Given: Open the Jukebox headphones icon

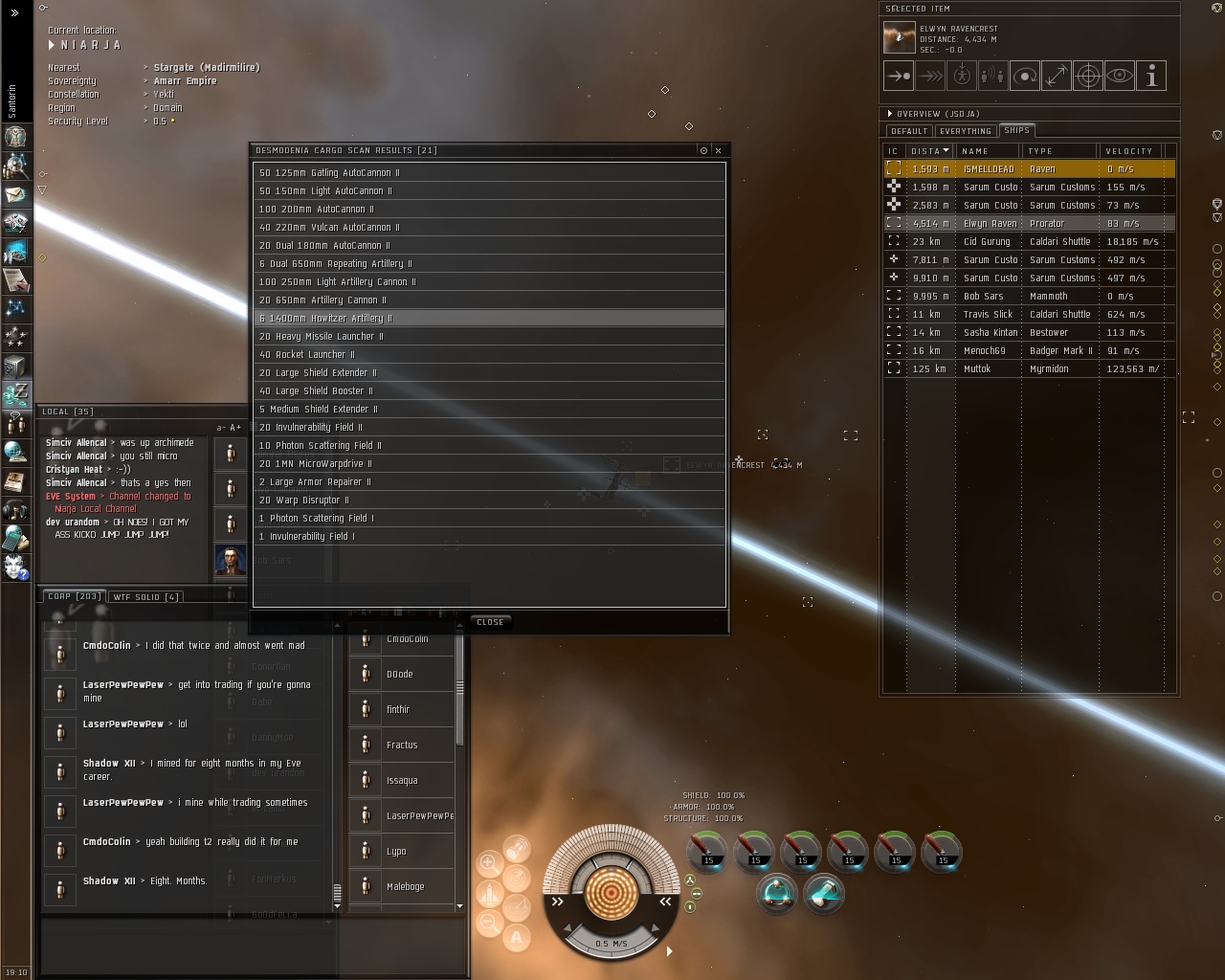Looking at the screenshot, I should [15, 509].
